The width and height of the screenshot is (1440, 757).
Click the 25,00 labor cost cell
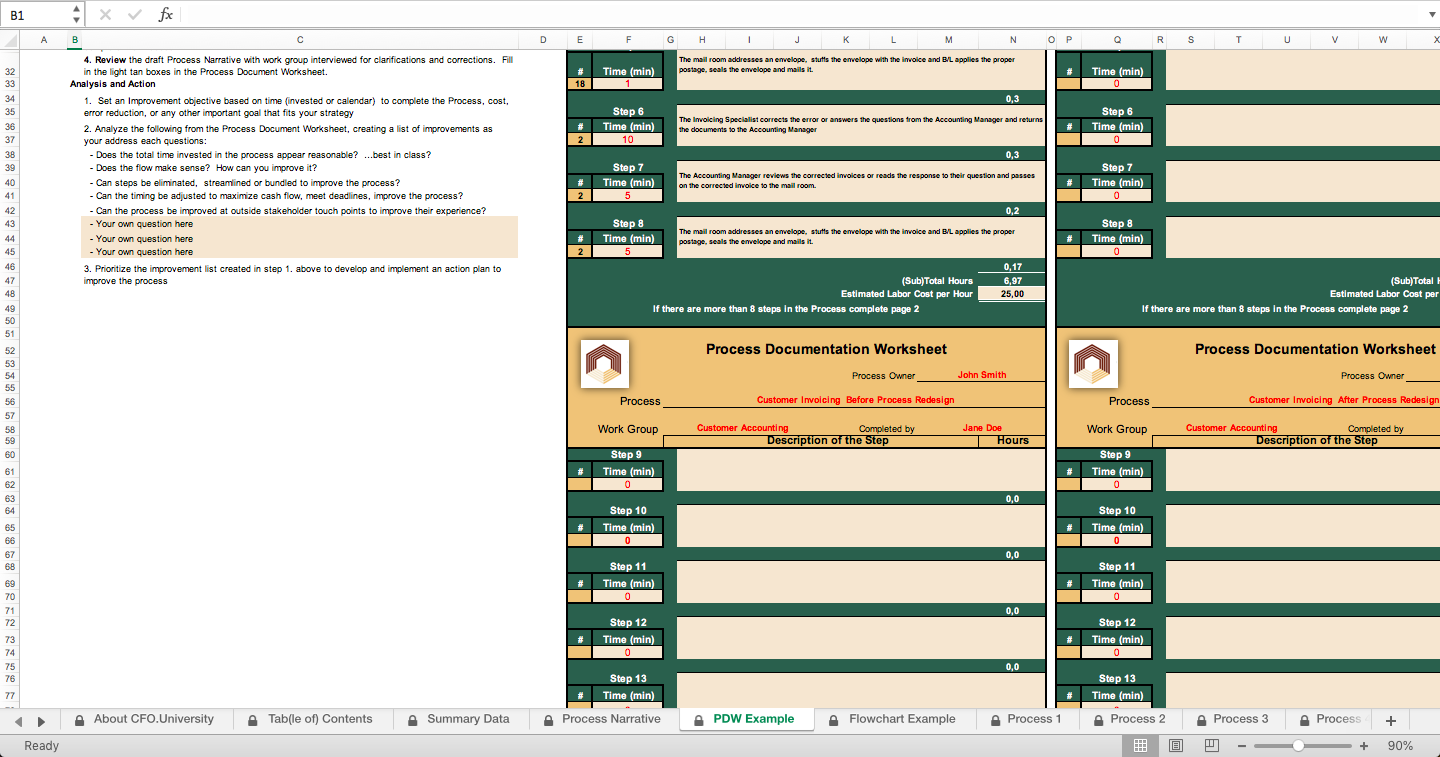(x=1012, y=294)
